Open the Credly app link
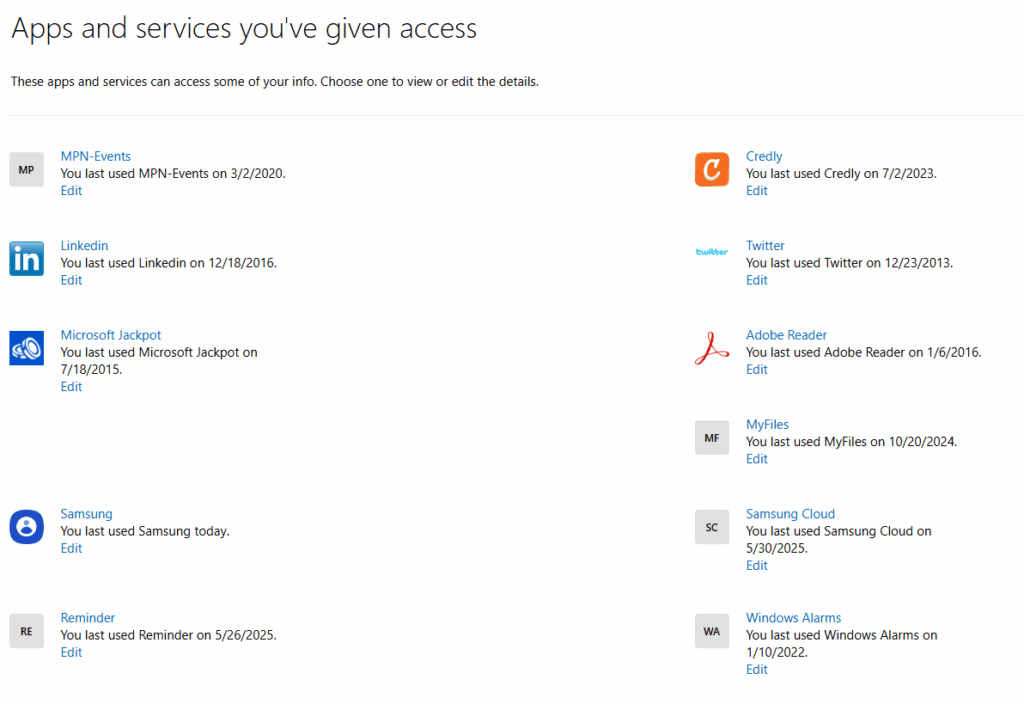1024x704 pixels. pos(764,157)
